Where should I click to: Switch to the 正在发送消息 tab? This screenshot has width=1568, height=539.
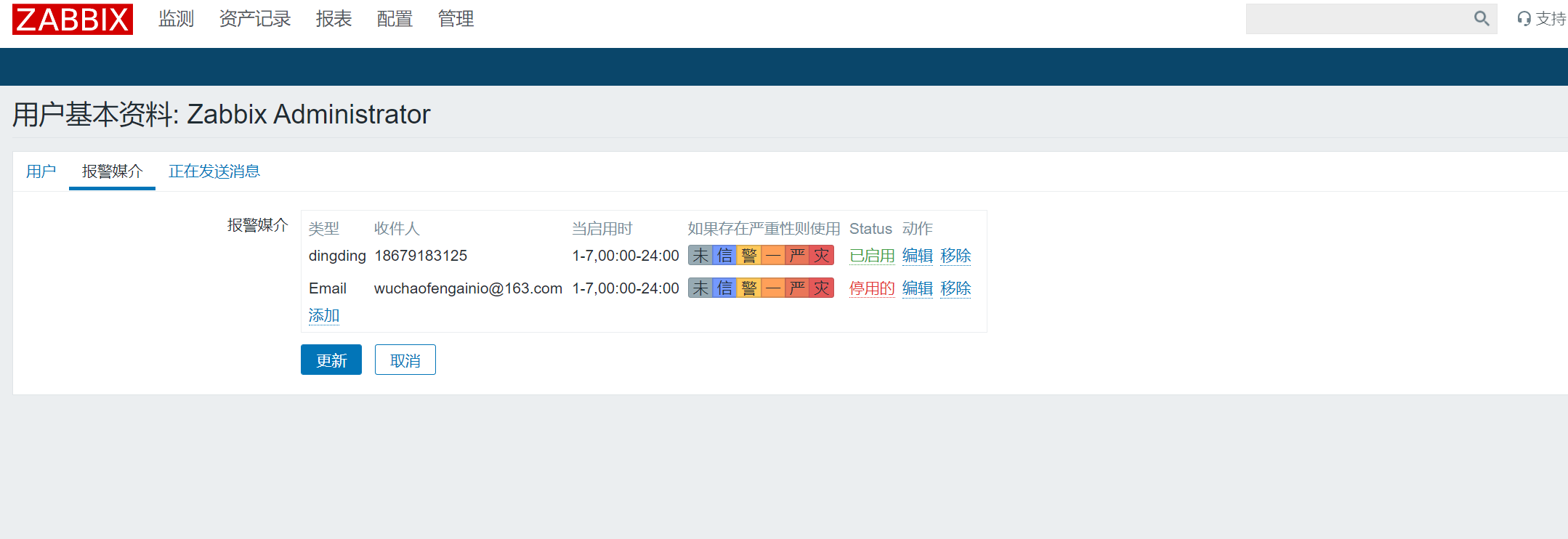(x=214, y=171)
